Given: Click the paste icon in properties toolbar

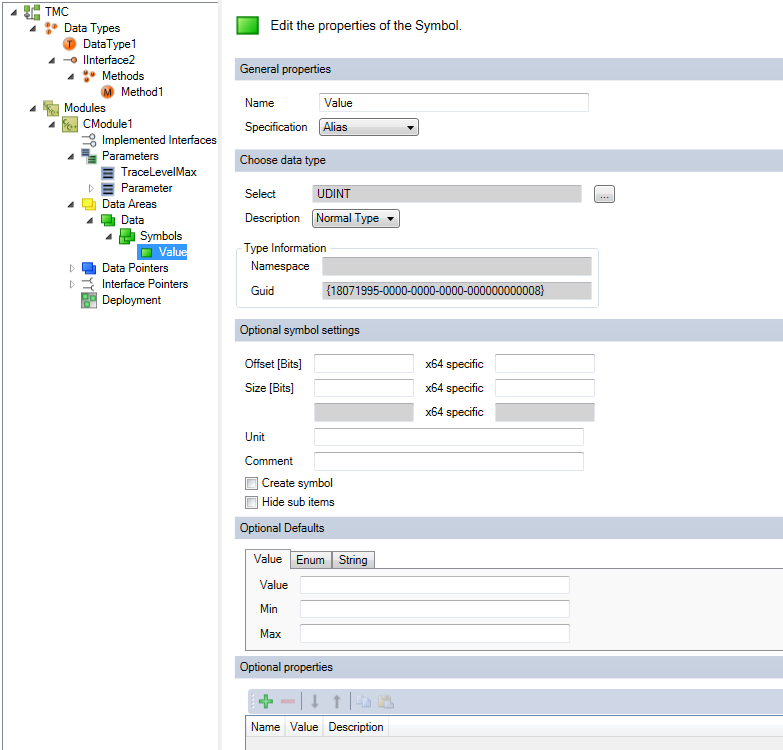Looking at the screenshot, I should (x=386, y=702).
